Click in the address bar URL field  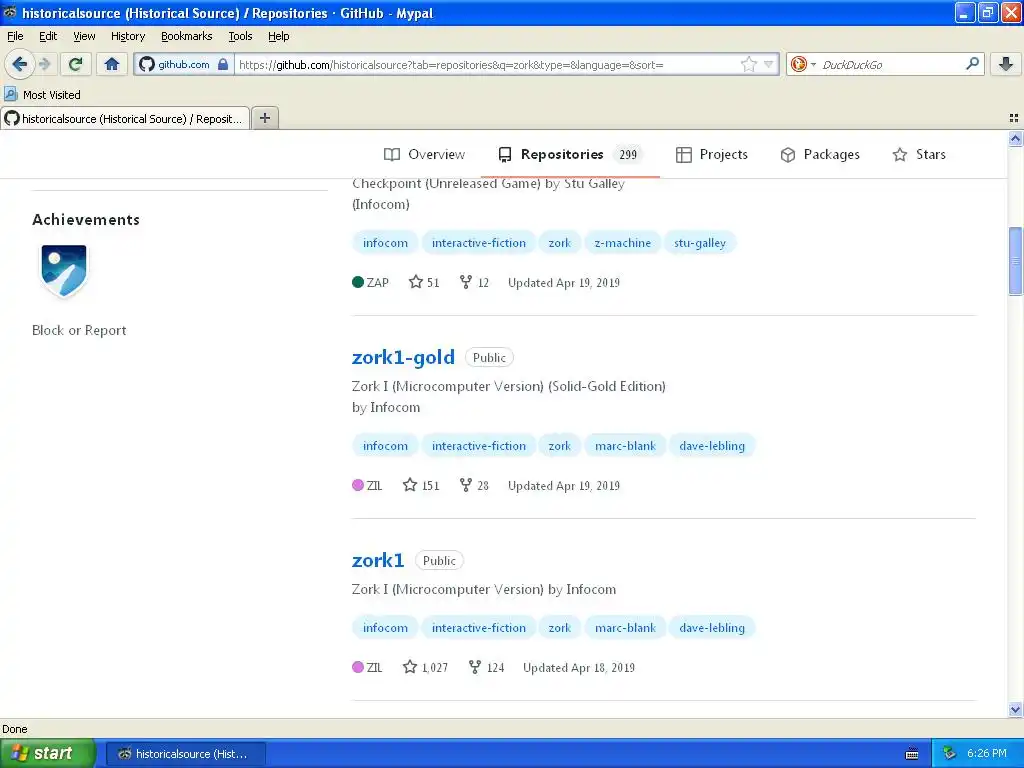click(487, 64)
